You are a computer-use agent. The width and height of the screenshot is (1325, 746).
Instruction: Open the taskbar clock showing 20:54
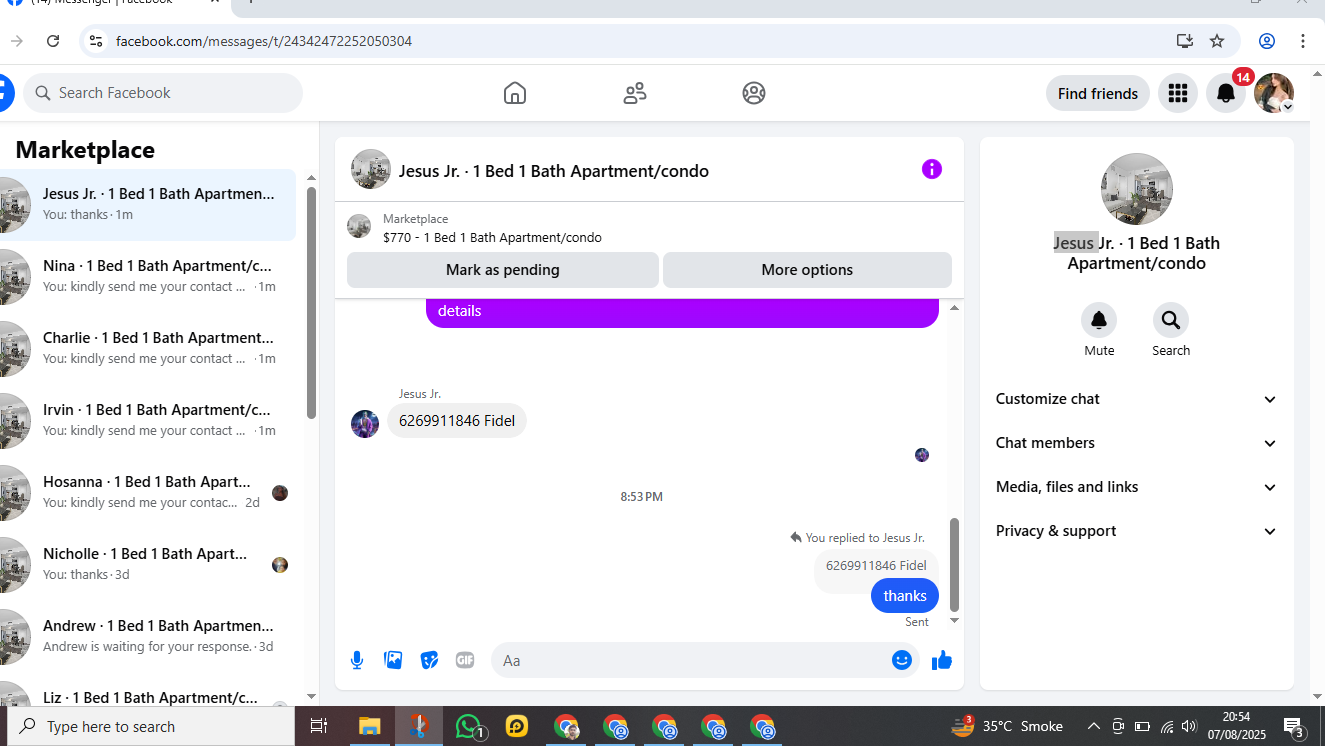click(1236, 726)
